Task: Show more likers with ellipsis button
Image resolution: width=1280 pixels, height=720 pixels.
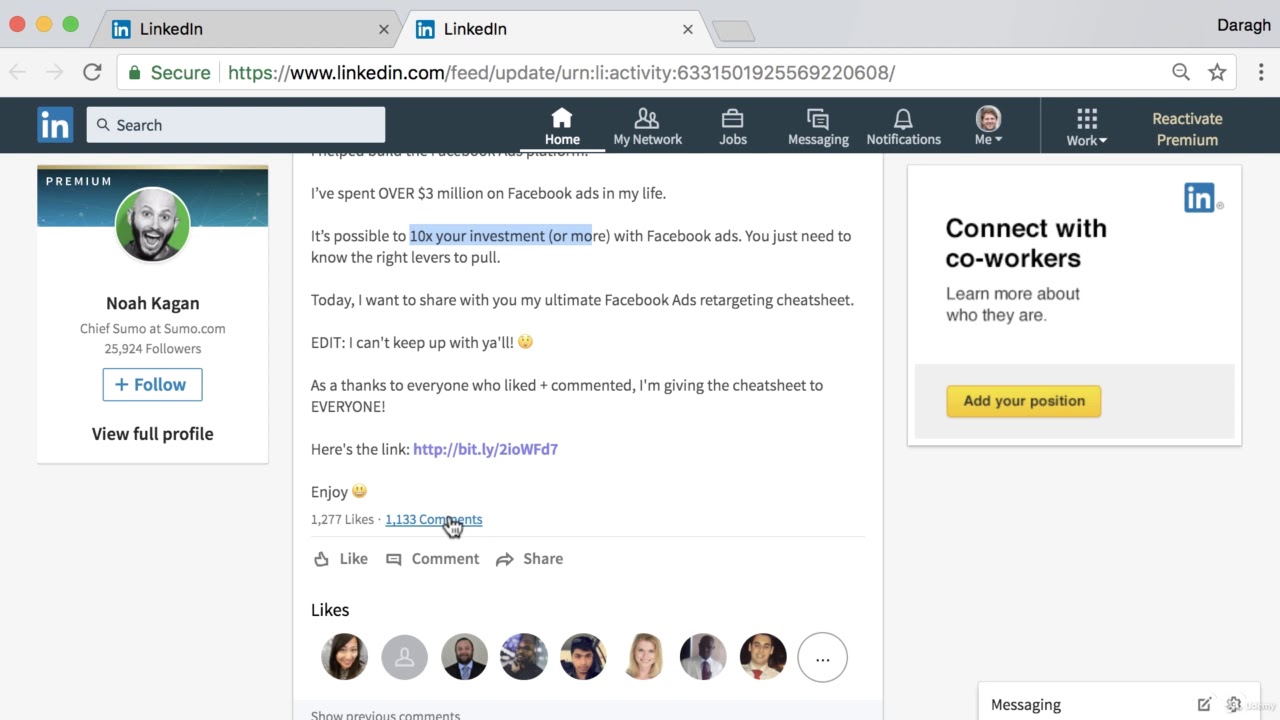Action: [822, 657]
